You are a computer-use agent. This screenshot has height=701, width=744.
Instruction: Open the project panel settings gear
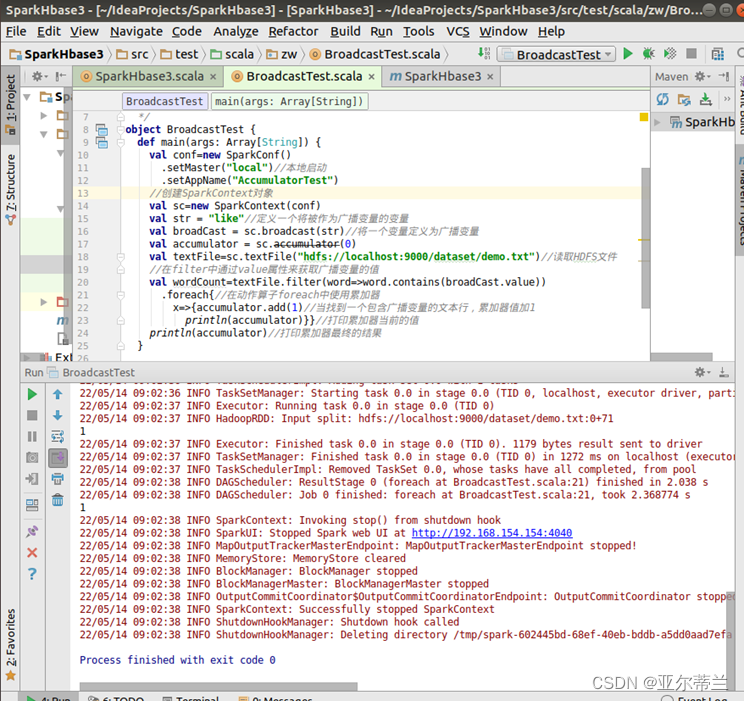point(39,76)
